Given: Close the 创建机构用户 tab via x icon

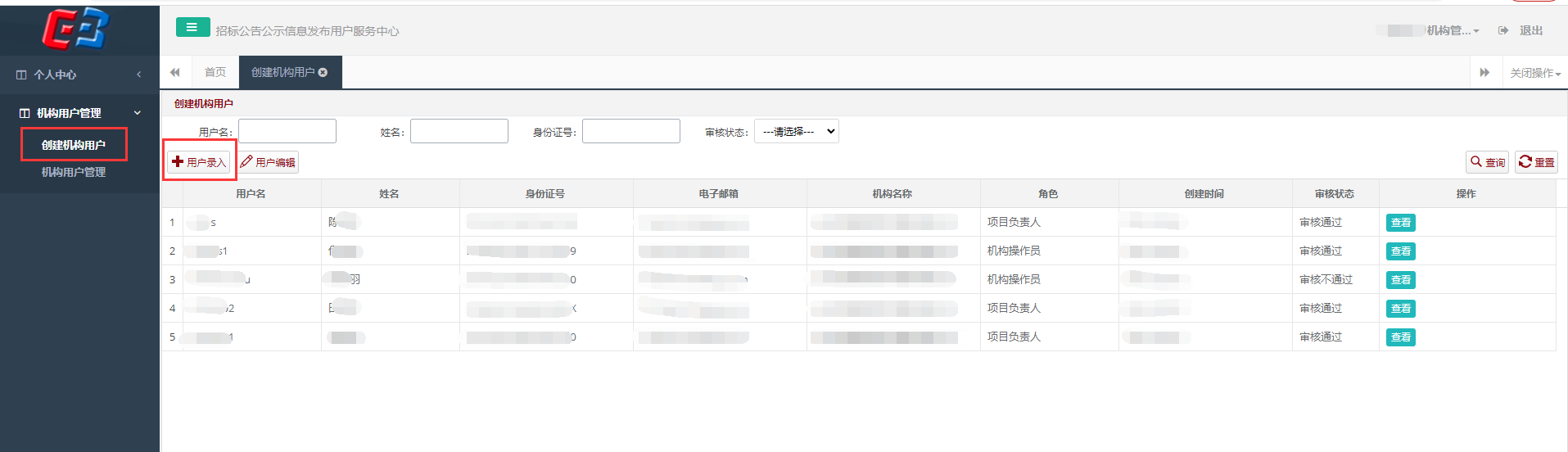Looking at the screenshot, I should 323,72.
